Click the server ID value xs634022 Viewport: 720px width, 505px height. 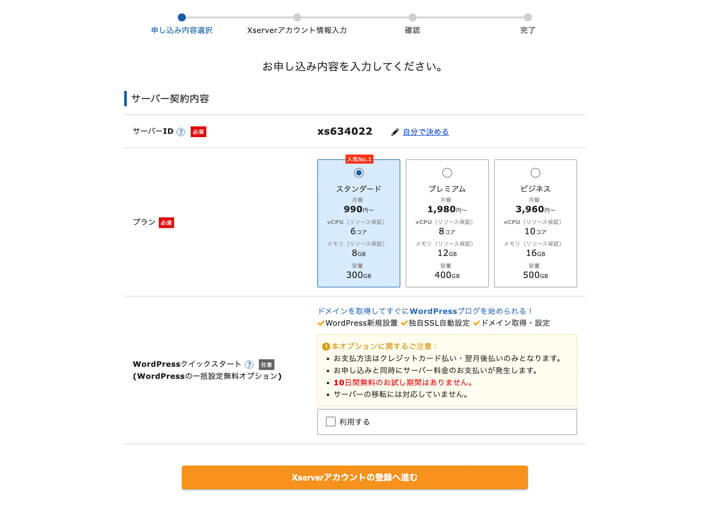point(345,132)
